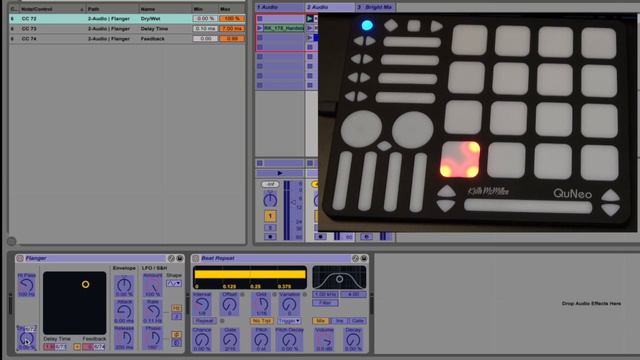
Task: Toggle track 1 activator button labeled 1
Action: pos(270,216)
